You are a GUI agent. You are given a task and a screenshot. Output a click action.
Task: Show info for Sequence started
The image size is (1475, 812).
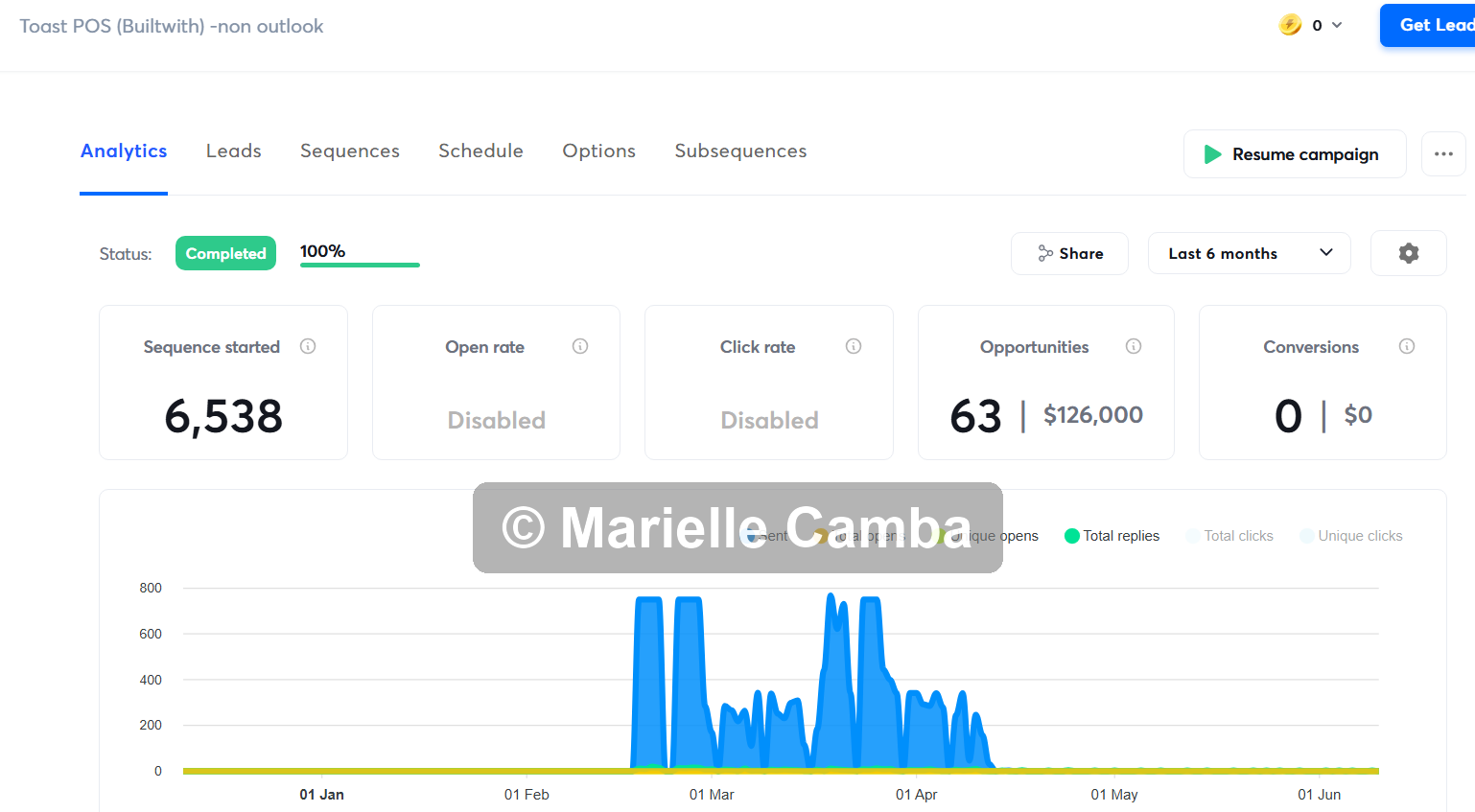(x=308, y=346)
